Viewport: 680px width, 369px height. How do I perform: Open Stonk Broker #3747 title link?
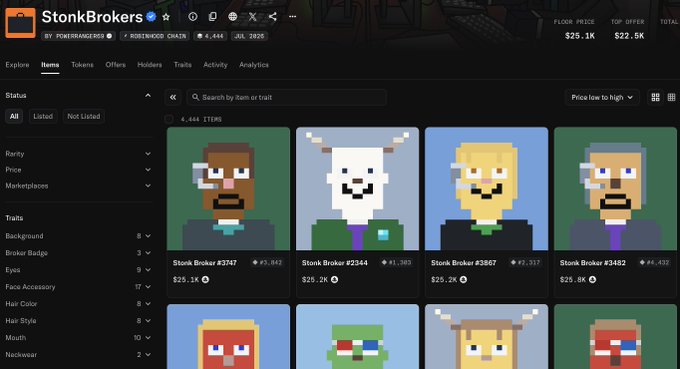[205, 263]
